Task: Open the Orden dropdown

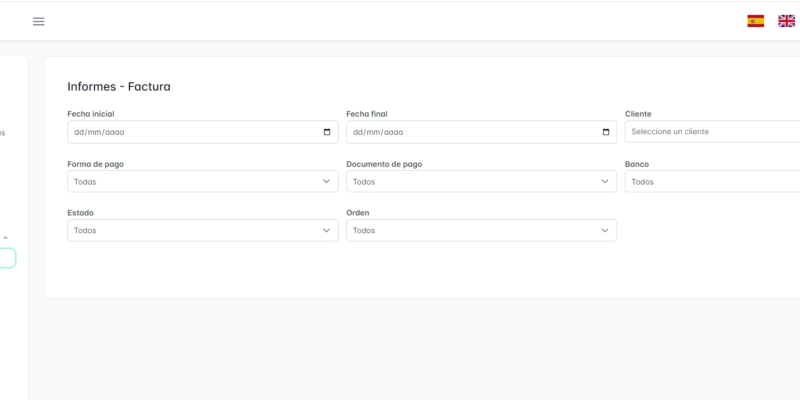Action: [481, 230]
